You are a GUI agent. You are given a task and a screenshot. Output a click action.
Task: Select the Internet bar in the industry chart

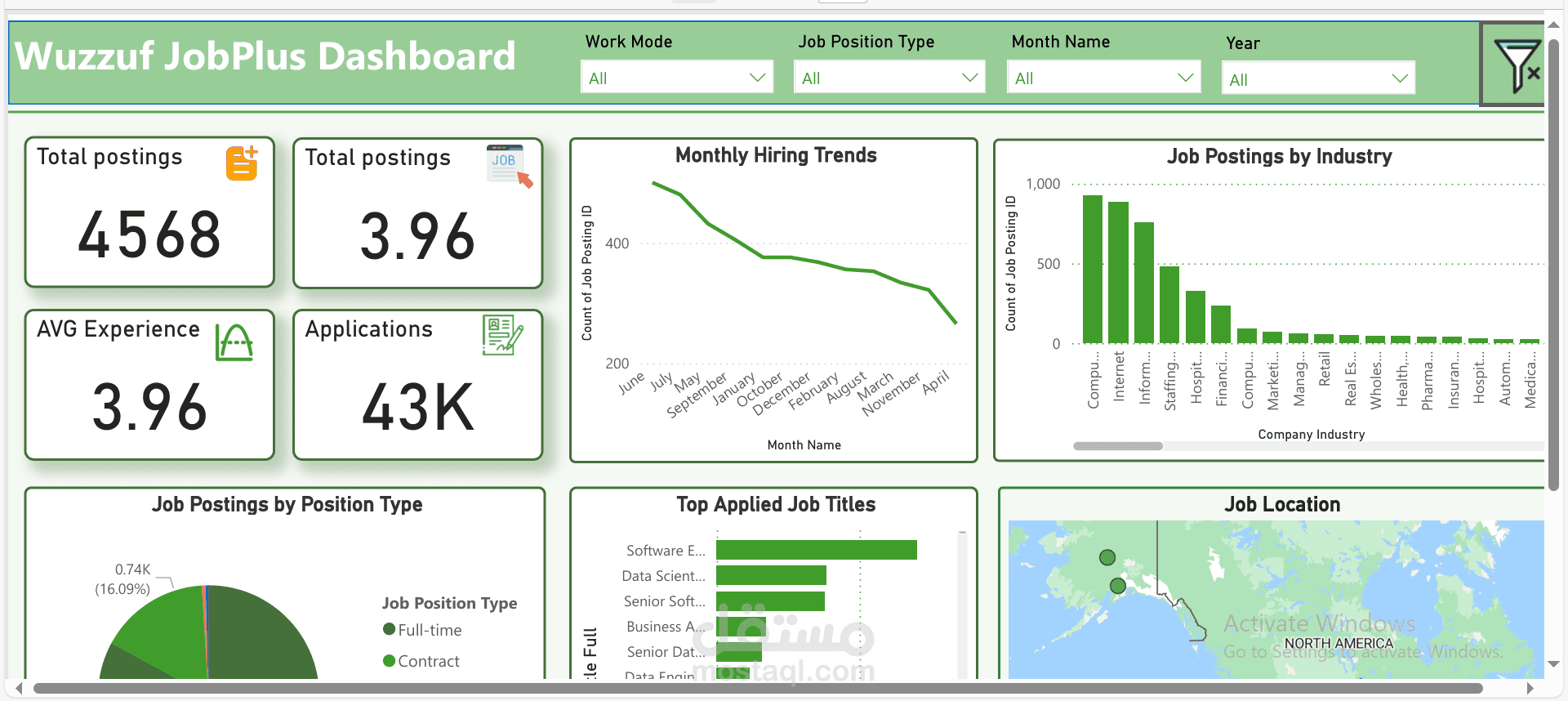tap(1118, 272)
